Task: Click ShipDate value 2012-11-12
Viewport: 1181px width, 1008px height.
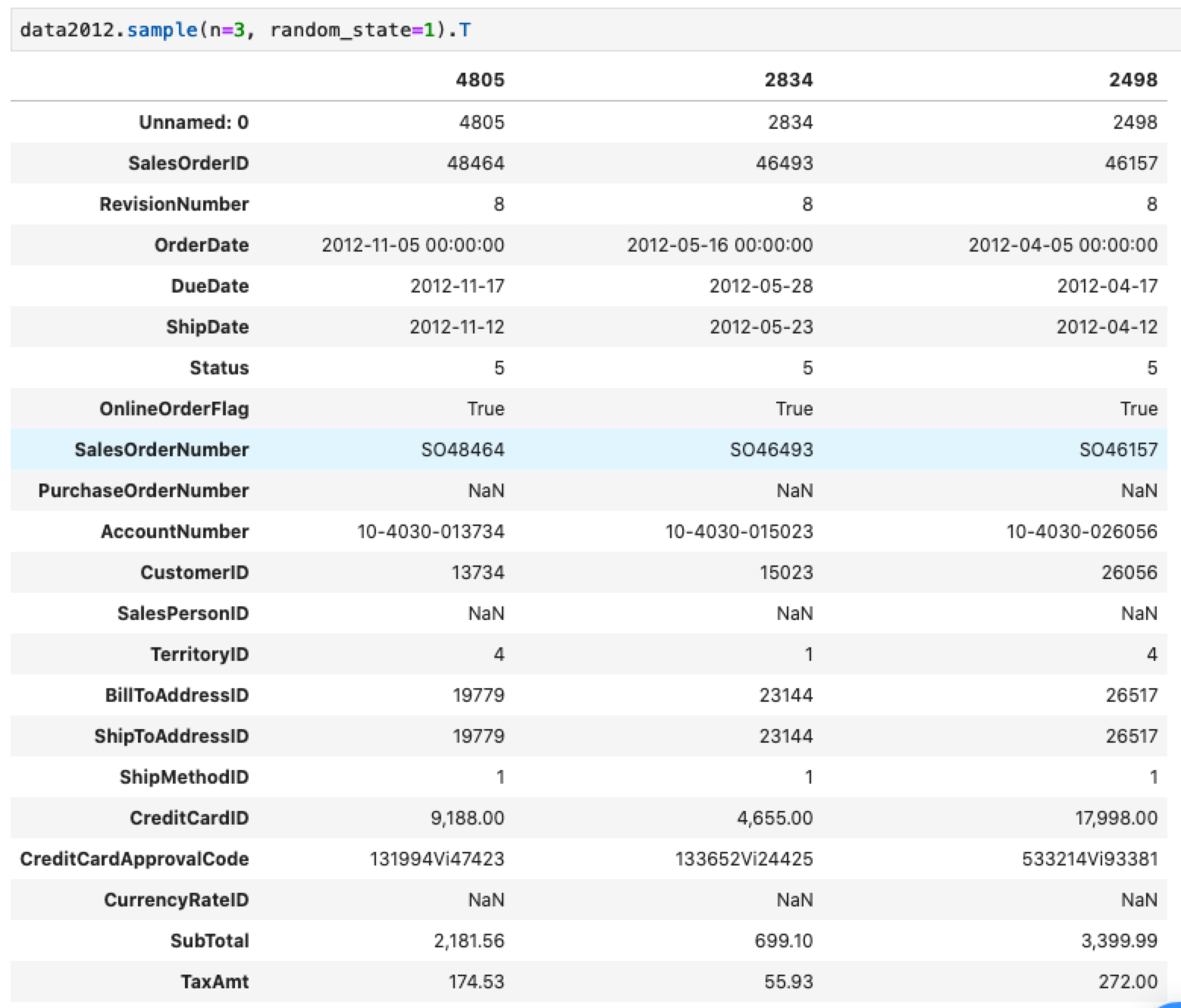Action: [457, 327]
